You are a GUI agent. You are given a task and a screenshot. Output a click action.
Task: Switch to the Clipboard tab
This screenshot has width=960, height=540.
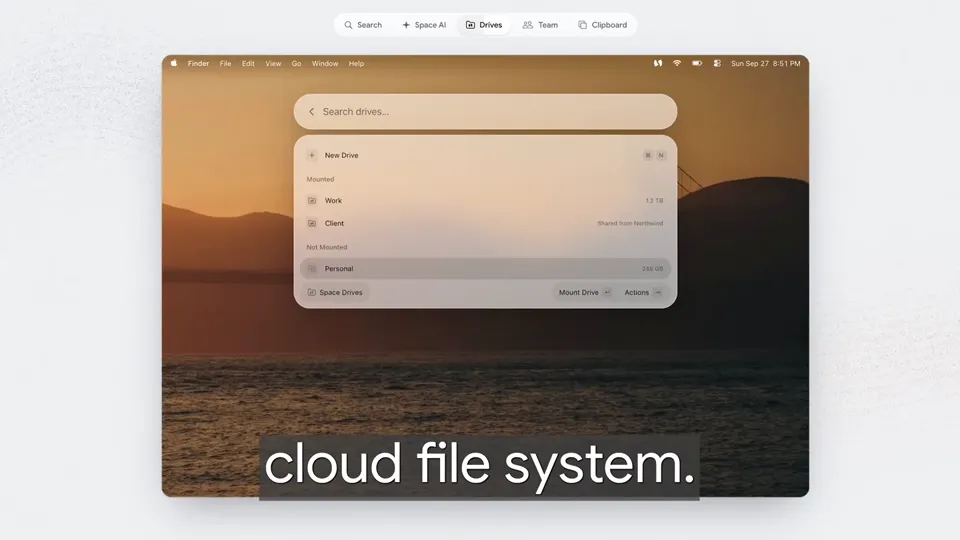(602, 25)
